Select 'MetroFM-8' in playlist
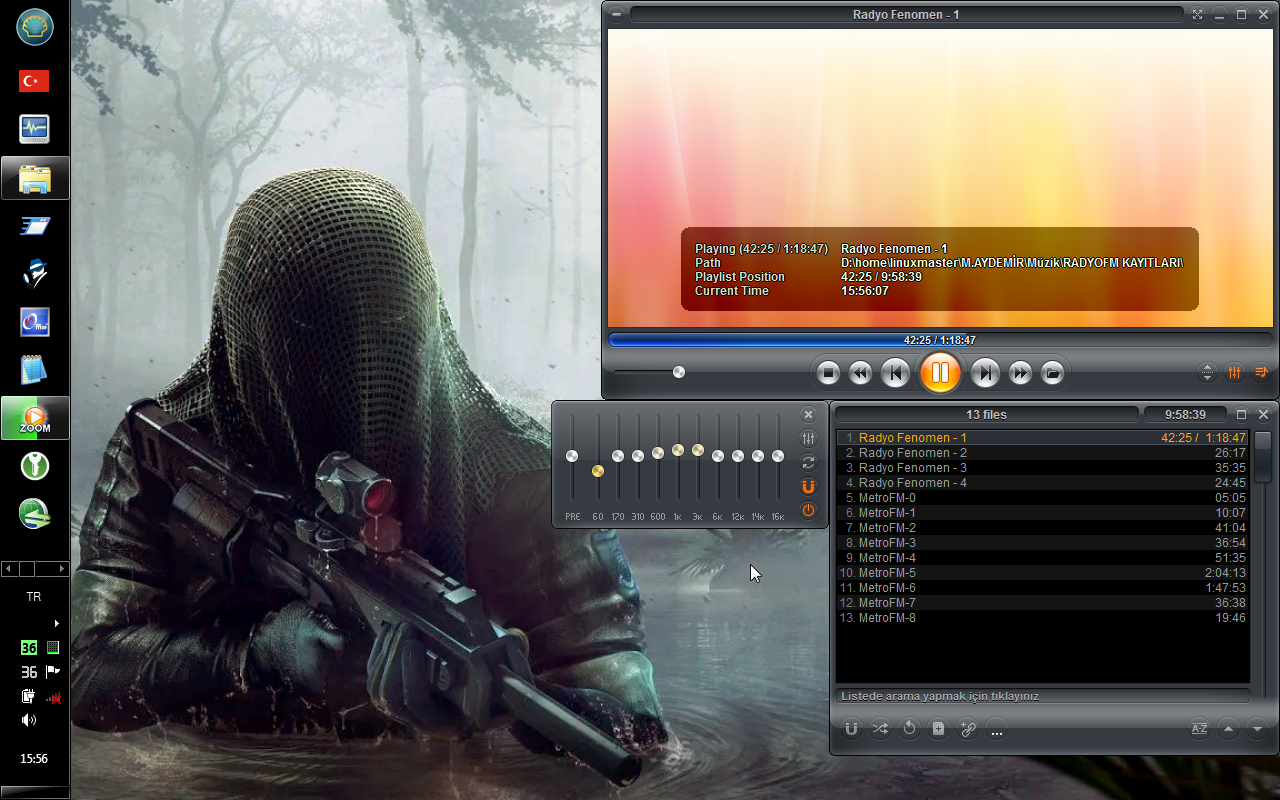1280x800 pixels. (x=1042, y=618)
